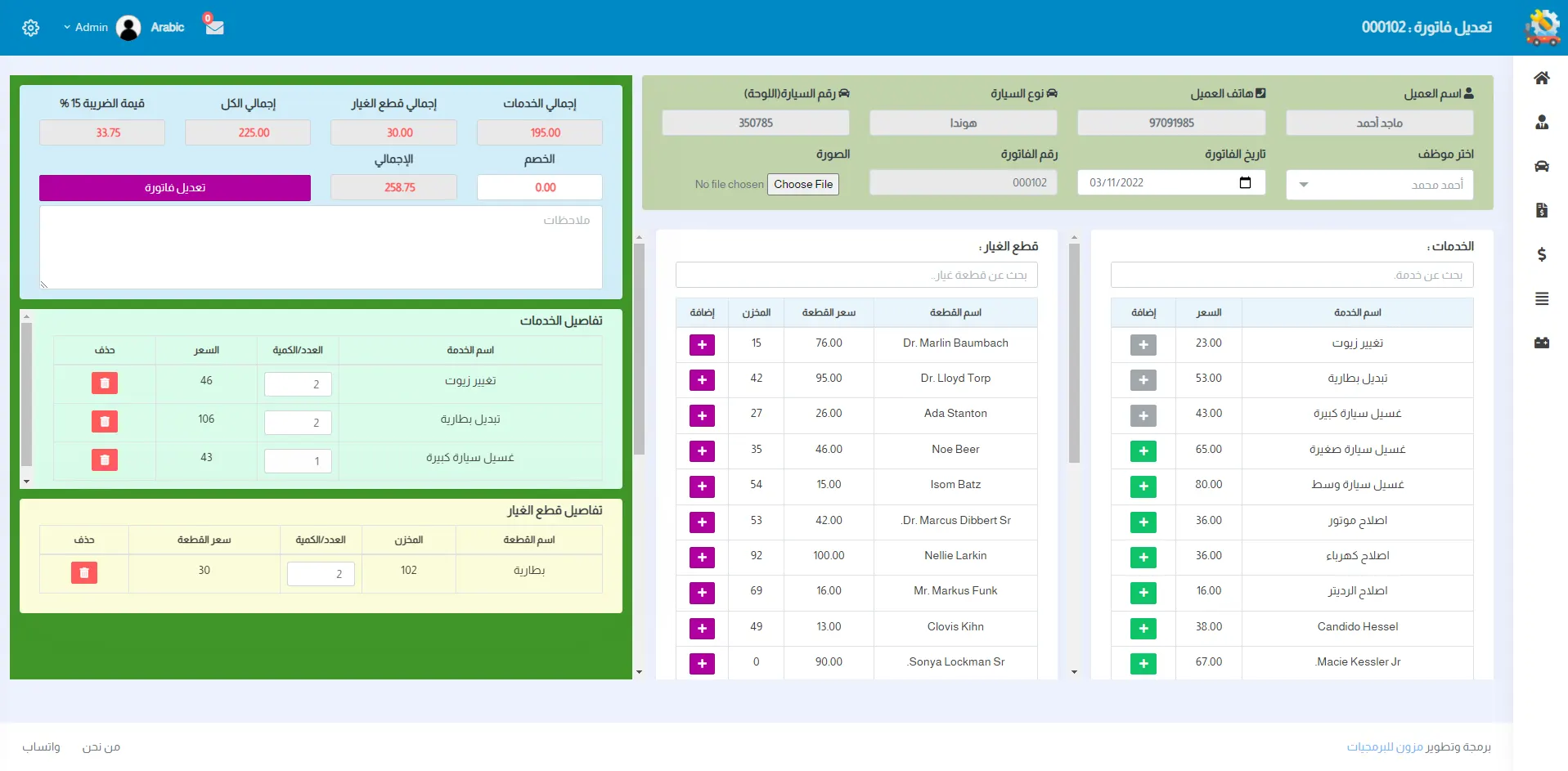
Task: Open the car icon in sidebar
Action: pos(1541,167)
